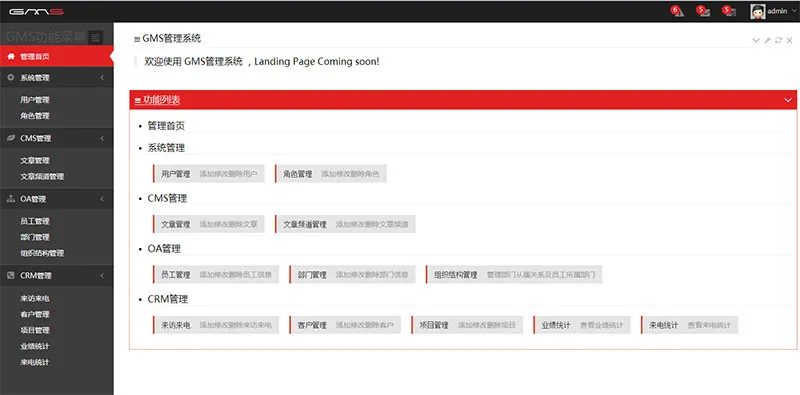Open 来电统计 in the sidebar

(x=35, y=362)
